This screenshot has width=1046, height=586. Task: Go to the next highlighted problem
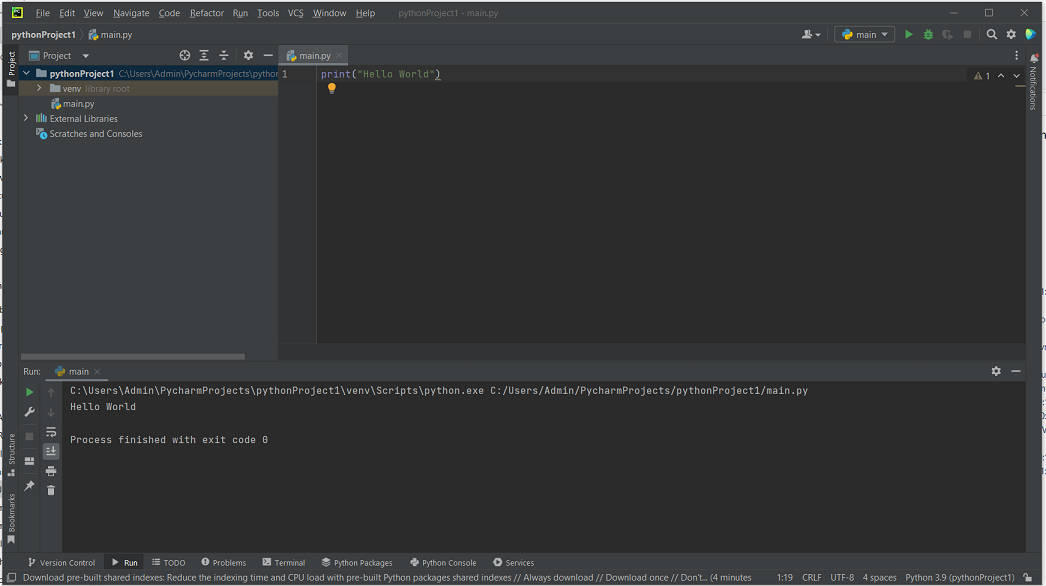click(1017, 75)
